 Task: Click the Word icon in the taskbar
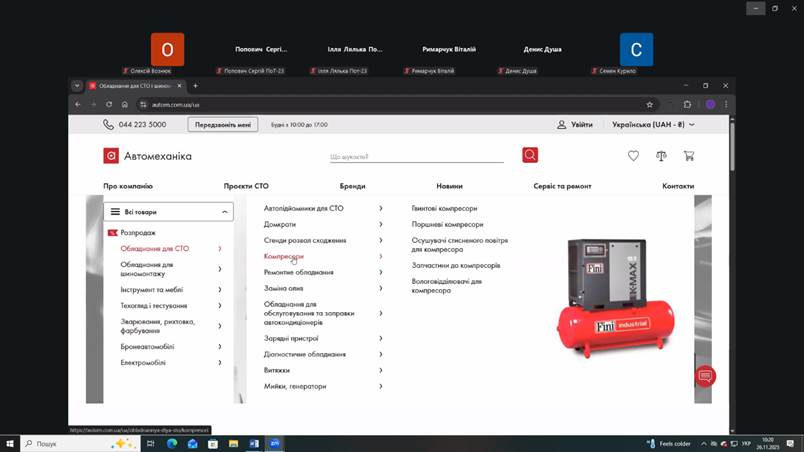pos(254,443)
